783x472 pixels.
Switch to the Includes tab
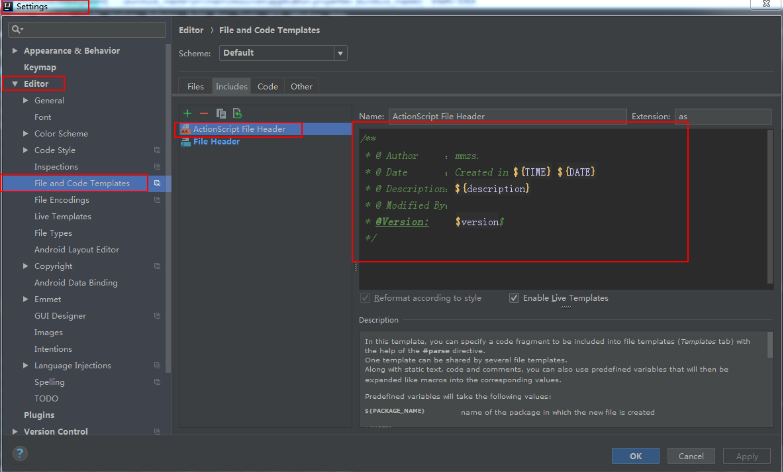pyautogui.click(x=231, y=86)
